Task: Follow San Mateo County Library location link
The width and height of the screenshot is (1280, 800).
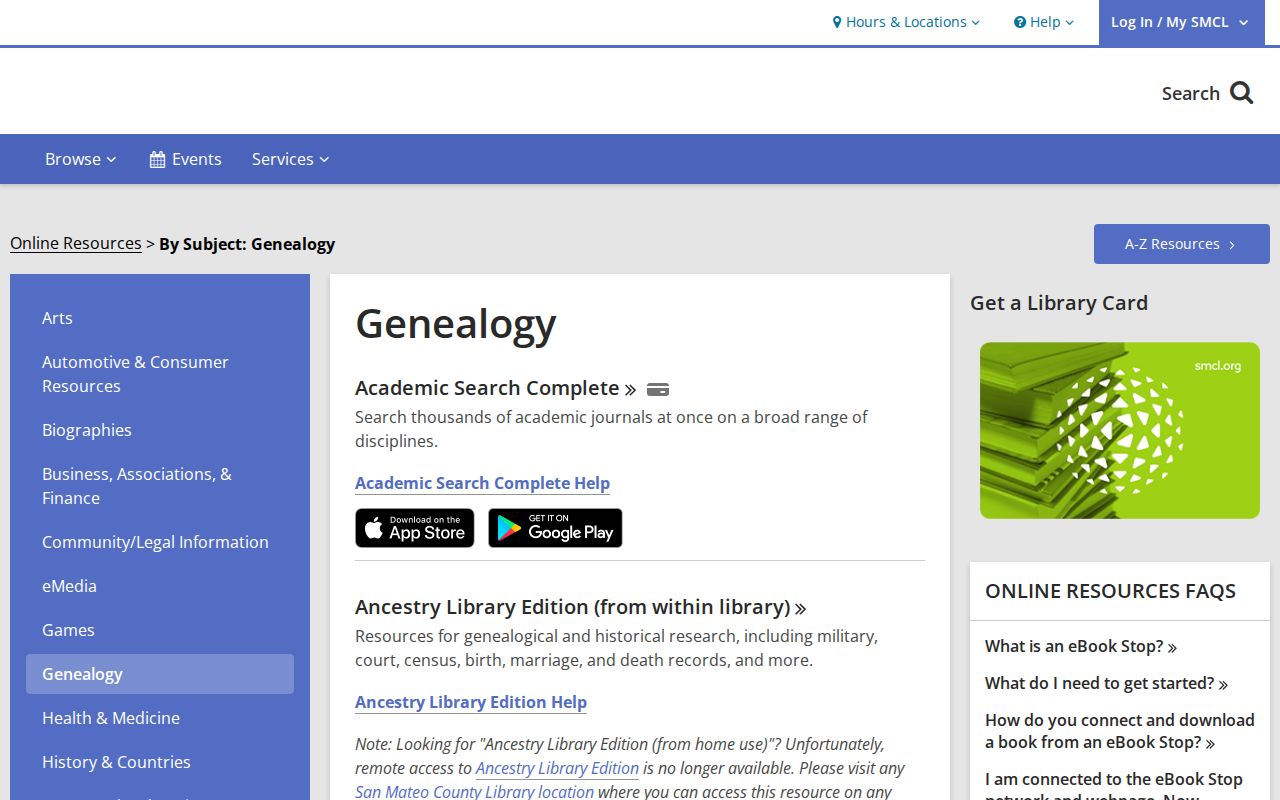Action: coord(474,791)
